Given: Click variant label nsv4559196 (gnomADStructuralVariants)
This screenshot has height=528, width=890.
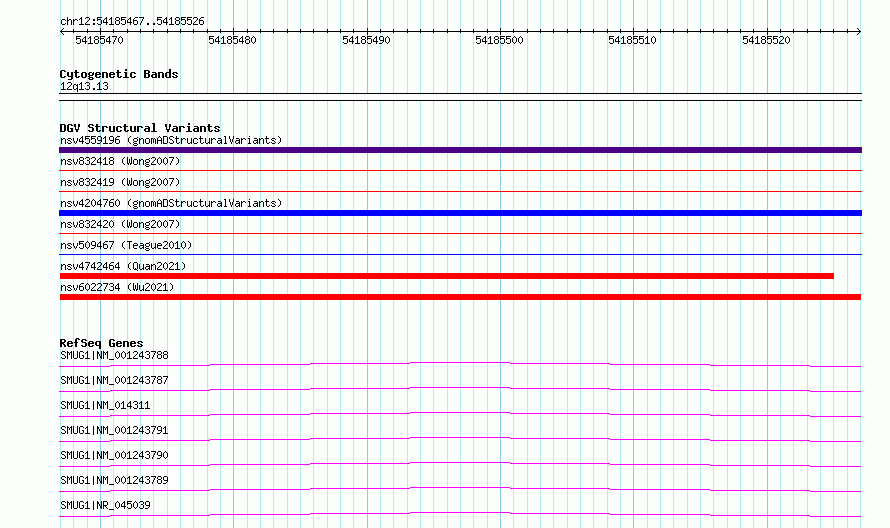Looking at the screenshot, I should 171,140.
